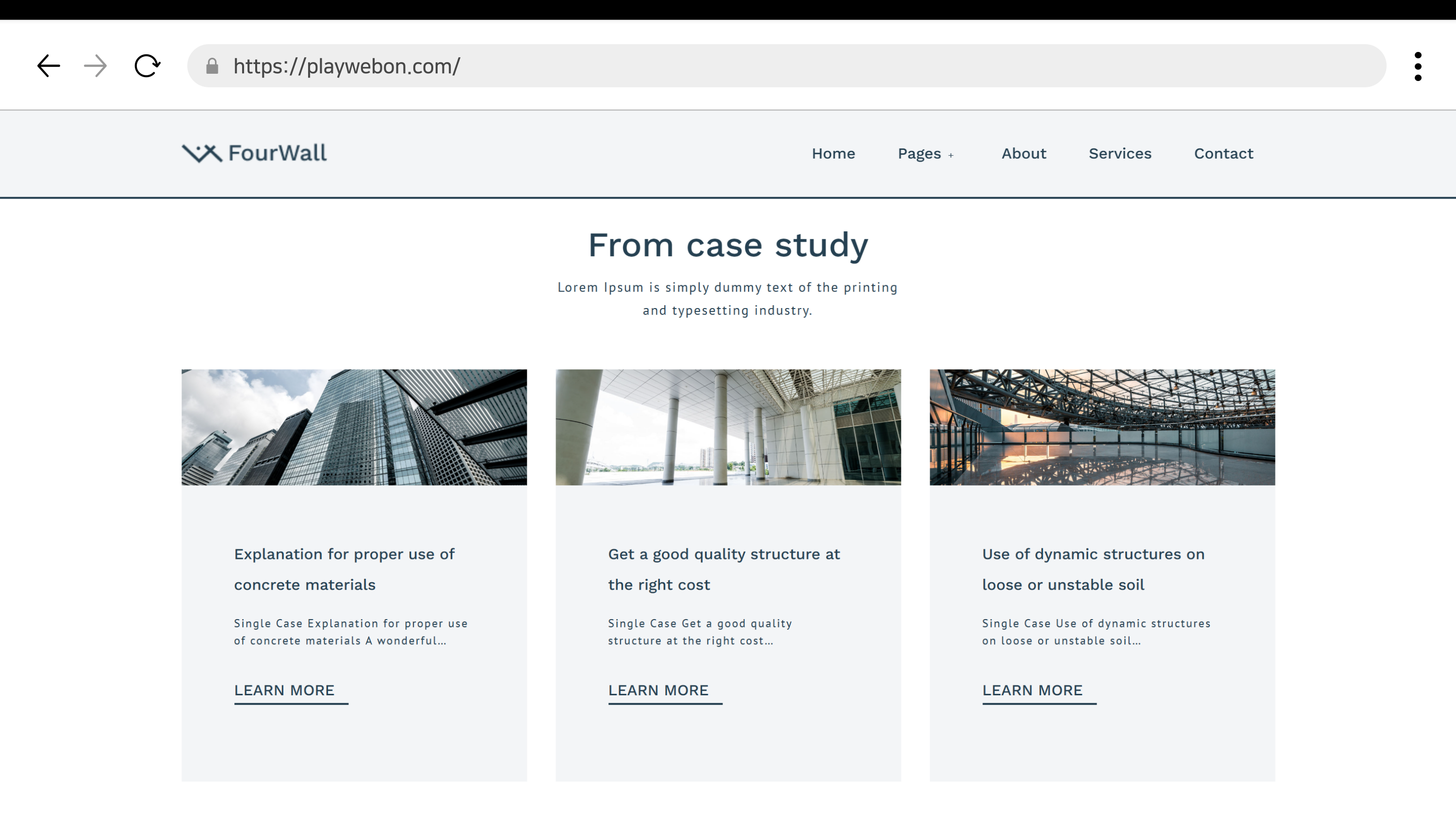Open the About nav item
This screenshot has width=1456, height=819.
[1024, 154]
